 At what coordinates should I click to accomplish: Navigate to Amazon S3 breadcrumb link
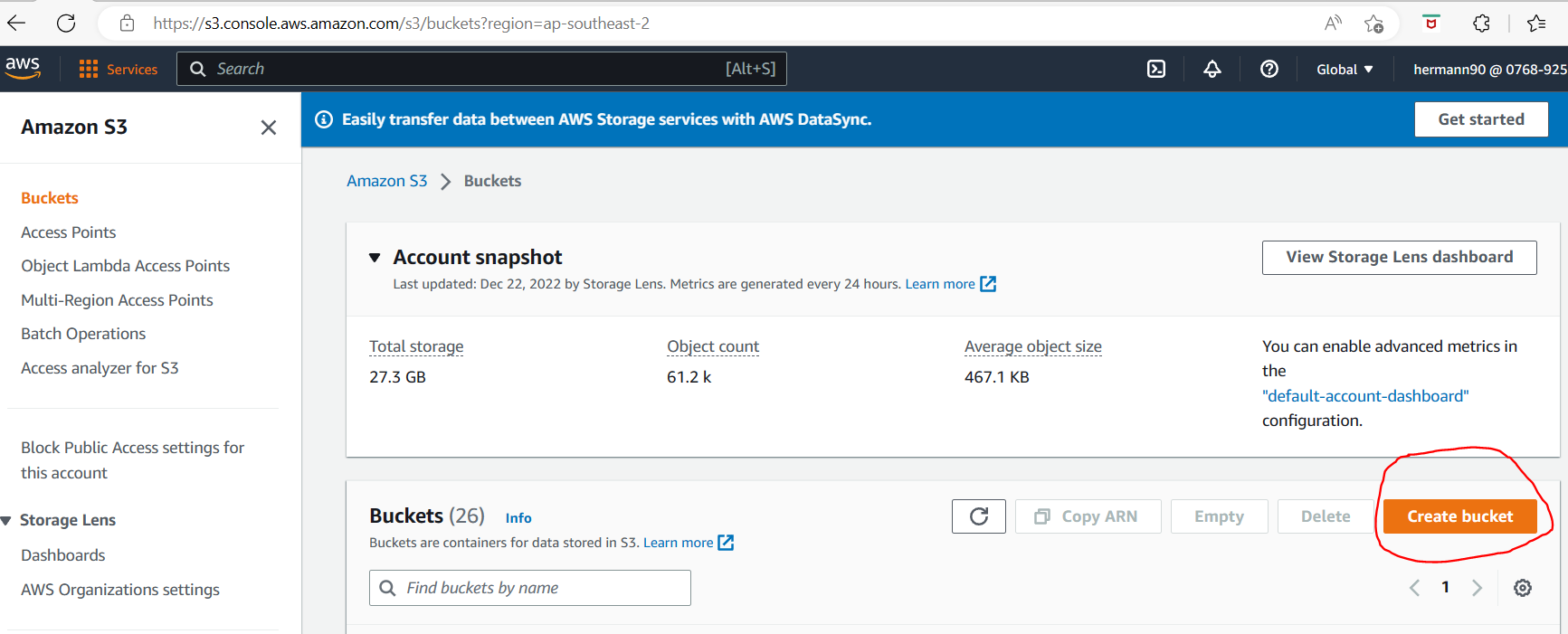387,181
